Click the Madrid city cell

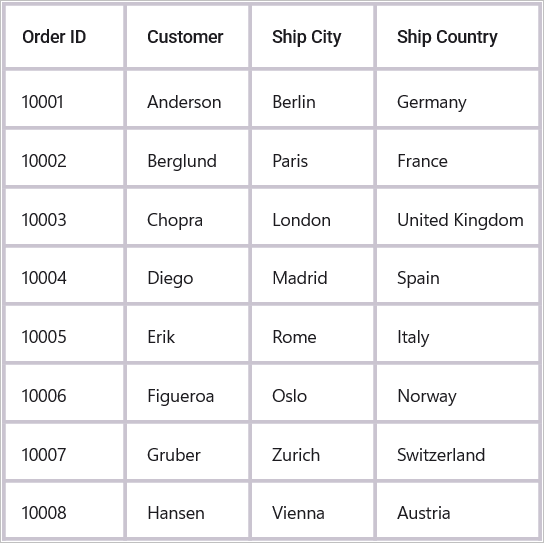point(313,275)
